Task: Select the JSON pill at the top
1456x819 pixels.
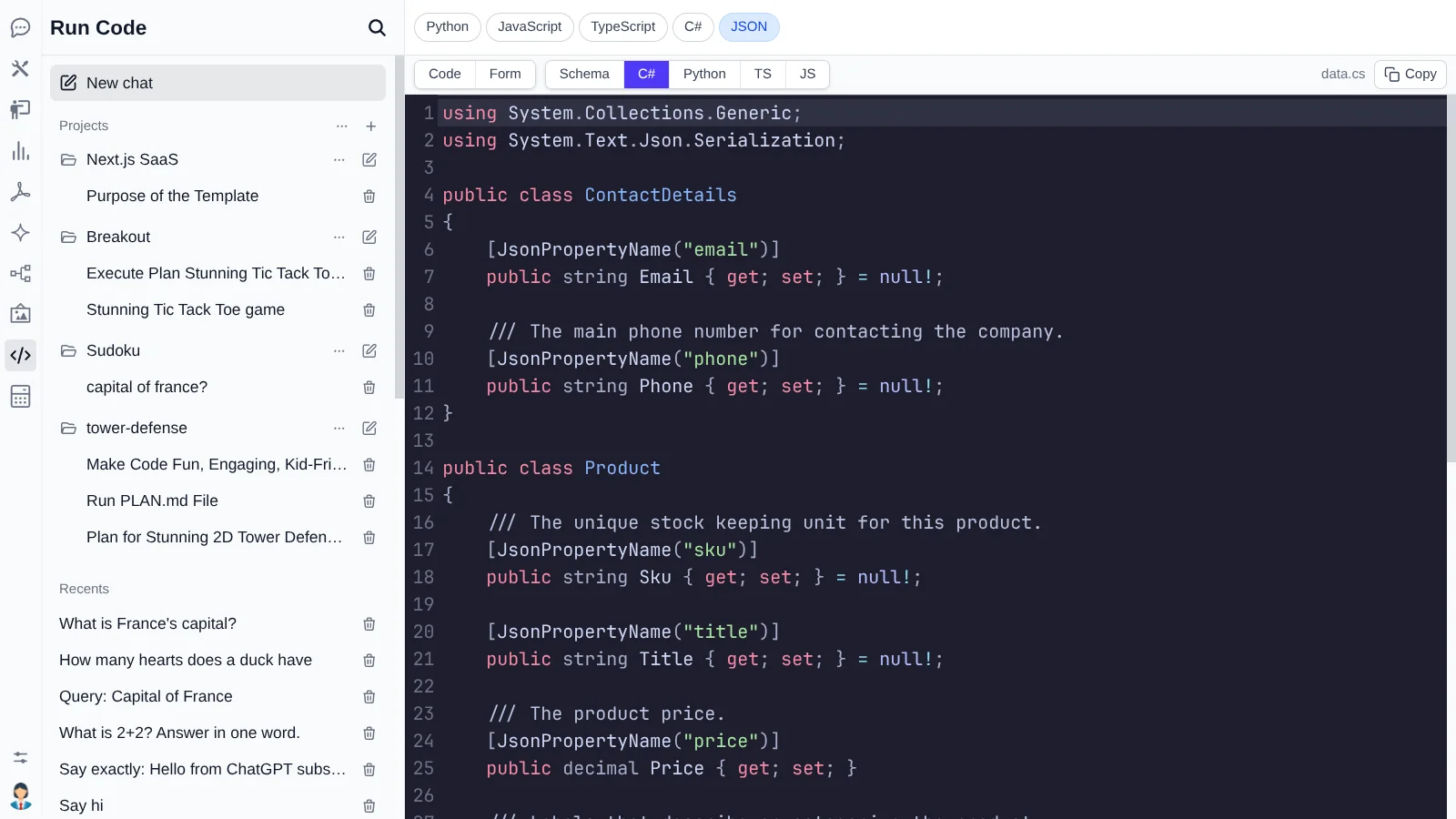Action: (x=749, y=27)
